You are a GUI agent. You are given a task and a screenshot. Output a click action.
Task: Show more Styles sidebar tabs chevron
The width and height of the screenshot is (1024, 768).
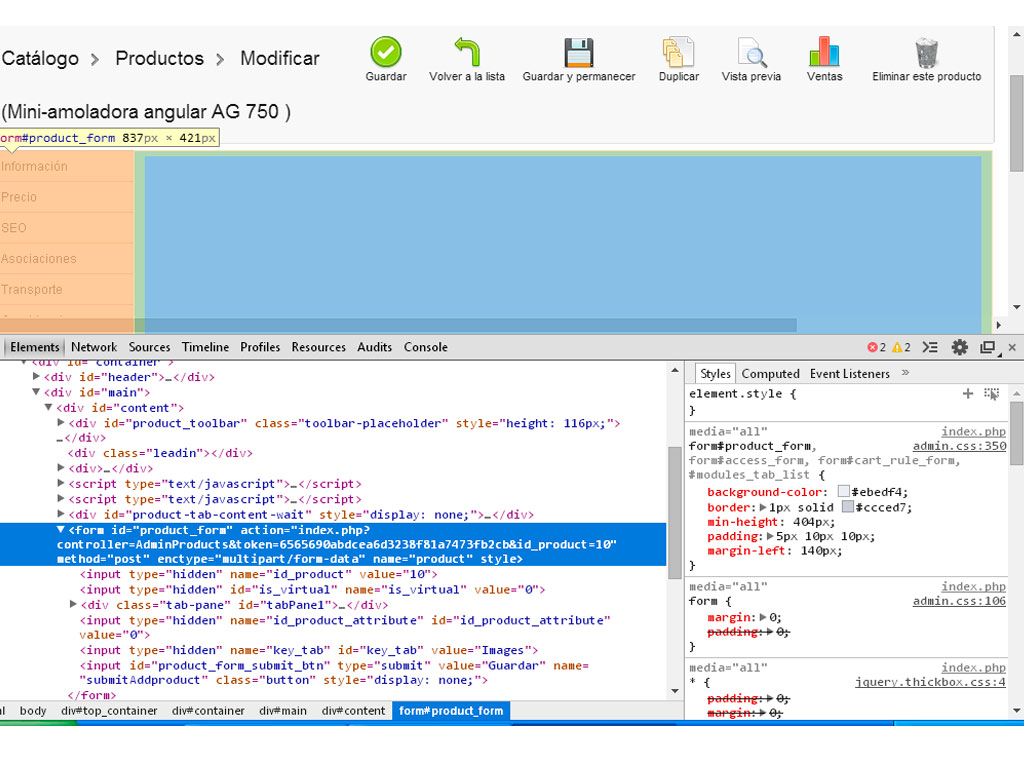(x=905, y=373)
